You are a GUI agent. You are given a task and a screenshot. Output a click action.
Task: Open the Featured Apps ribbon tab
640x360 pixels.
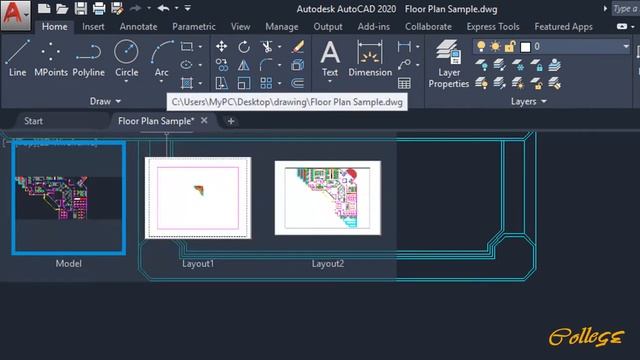563,27
